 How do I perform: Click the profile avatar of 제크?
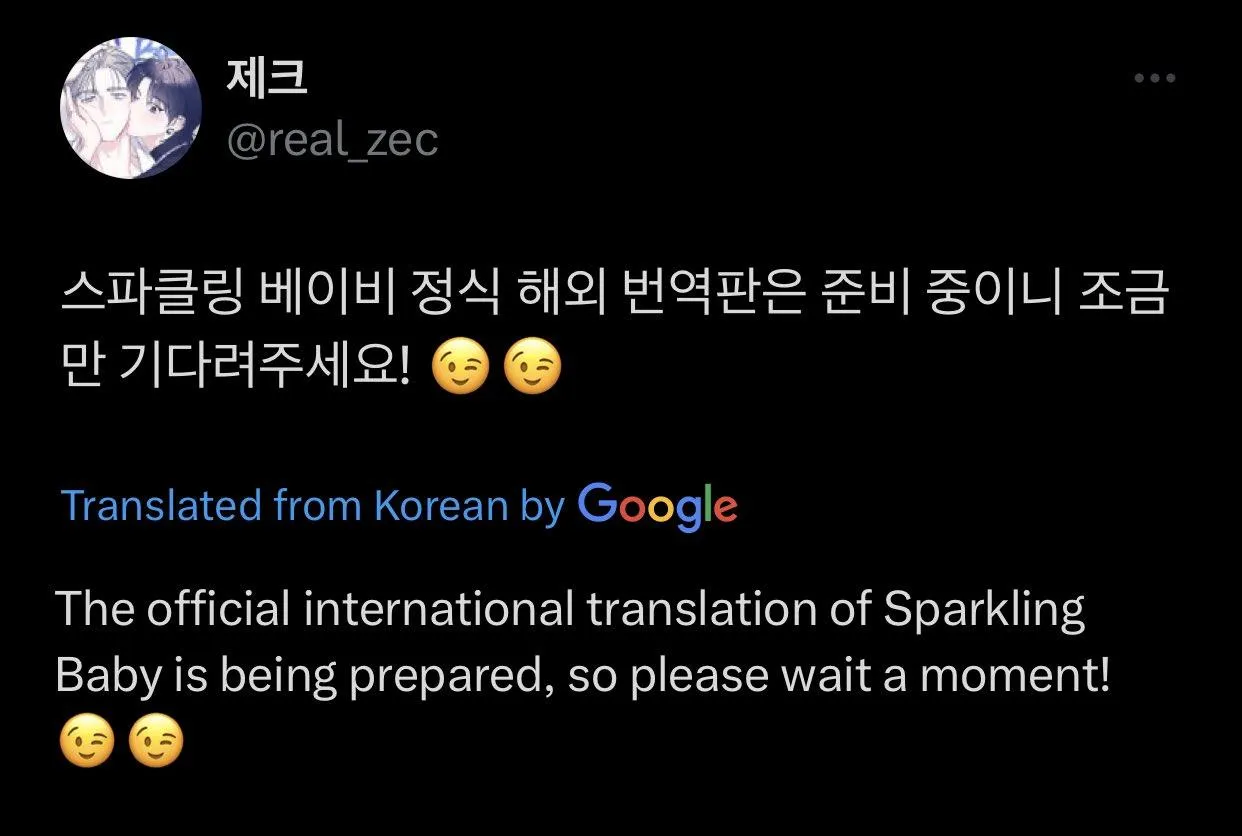tap(131, 109)
